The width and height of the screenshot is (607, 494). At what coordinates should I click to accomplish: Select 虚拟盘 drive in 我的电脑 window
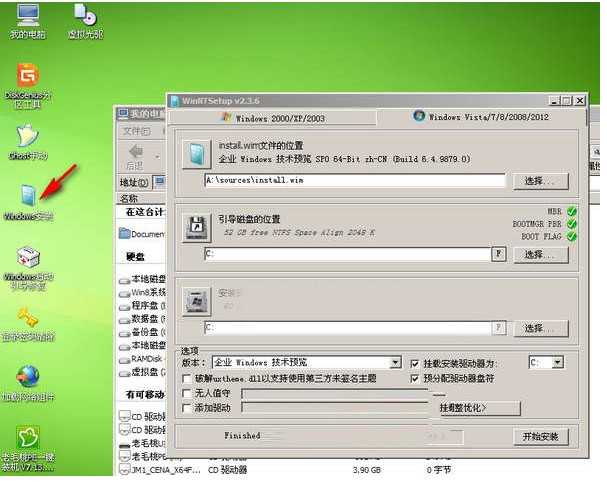tap(142, 372)
